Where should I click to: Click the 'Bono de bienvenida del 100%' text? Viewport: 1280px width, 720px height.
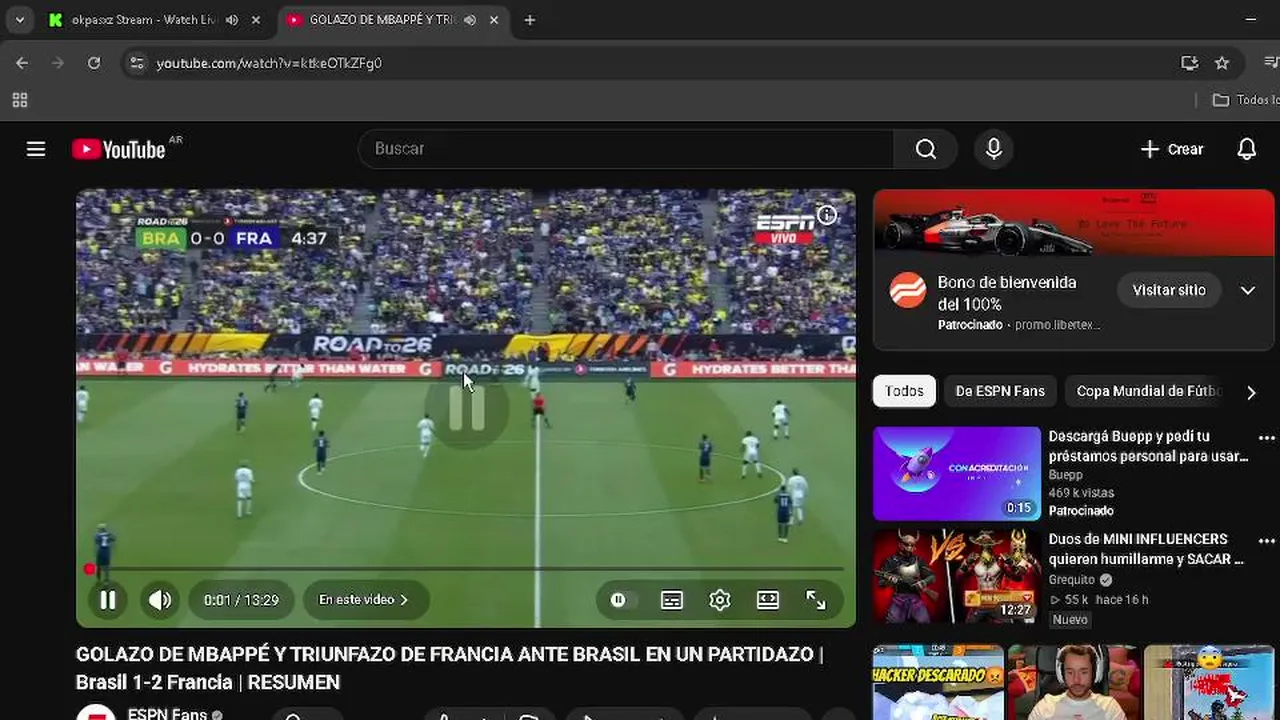1007,293
